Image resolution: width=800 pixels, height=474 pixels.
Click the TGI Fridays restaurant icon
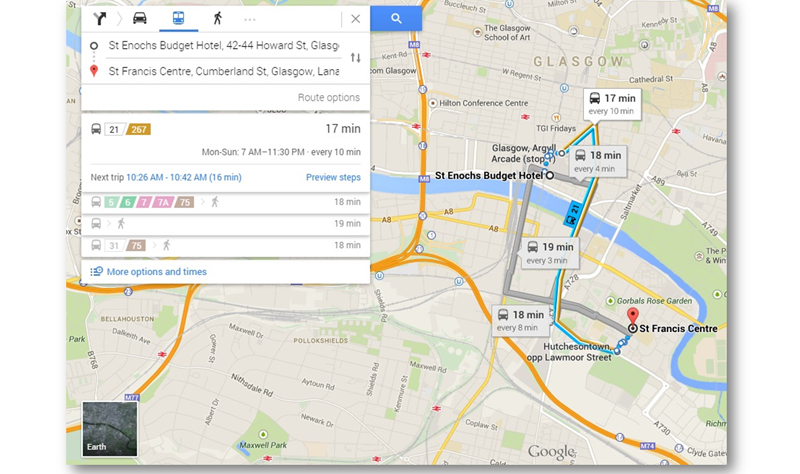click(556, 118)
